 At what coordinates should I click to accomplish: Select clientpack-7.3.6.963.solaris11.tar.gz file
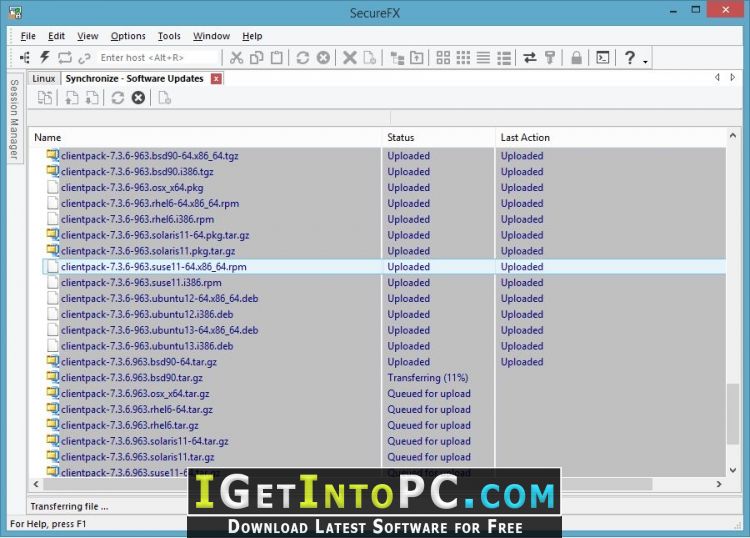pyautogui.click(x=137, y=457)
